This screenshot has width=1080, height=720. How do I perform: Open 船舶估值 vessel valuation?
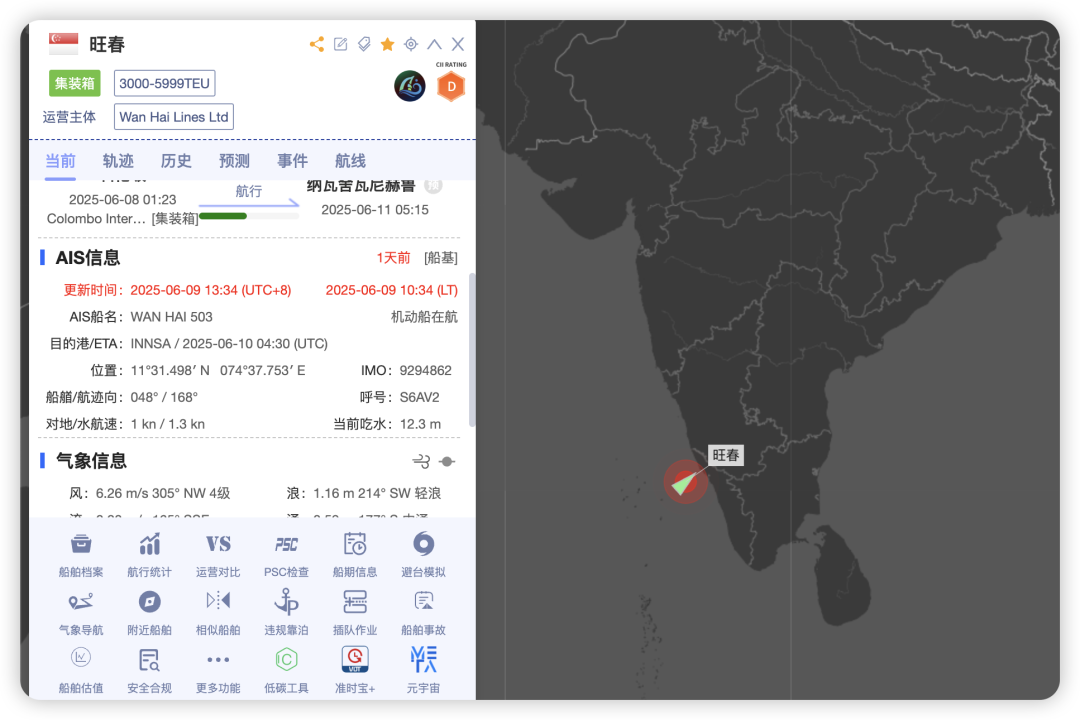[x=81, y=670]
